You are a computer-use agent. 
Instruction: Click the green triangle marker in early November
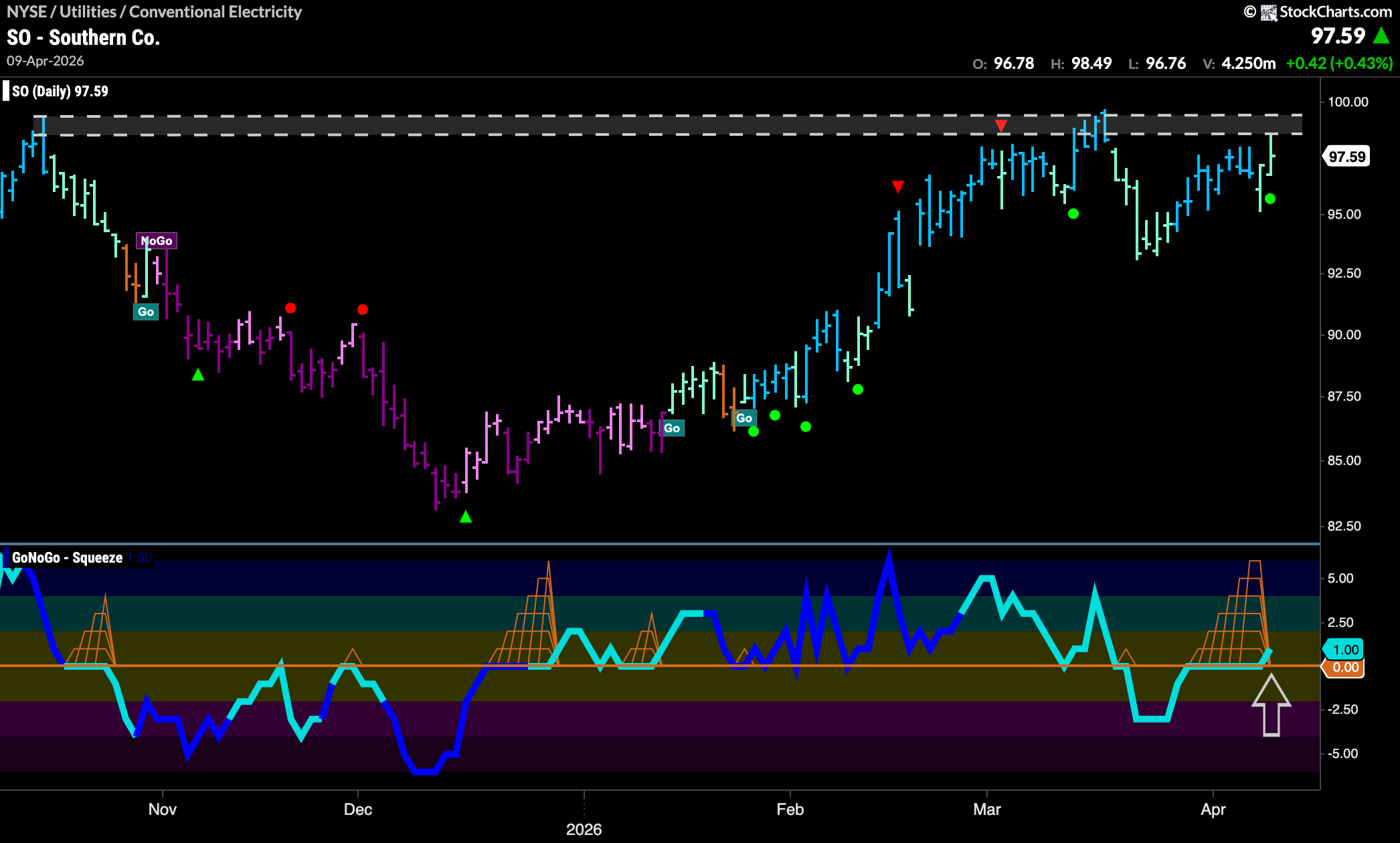[198, 375]
